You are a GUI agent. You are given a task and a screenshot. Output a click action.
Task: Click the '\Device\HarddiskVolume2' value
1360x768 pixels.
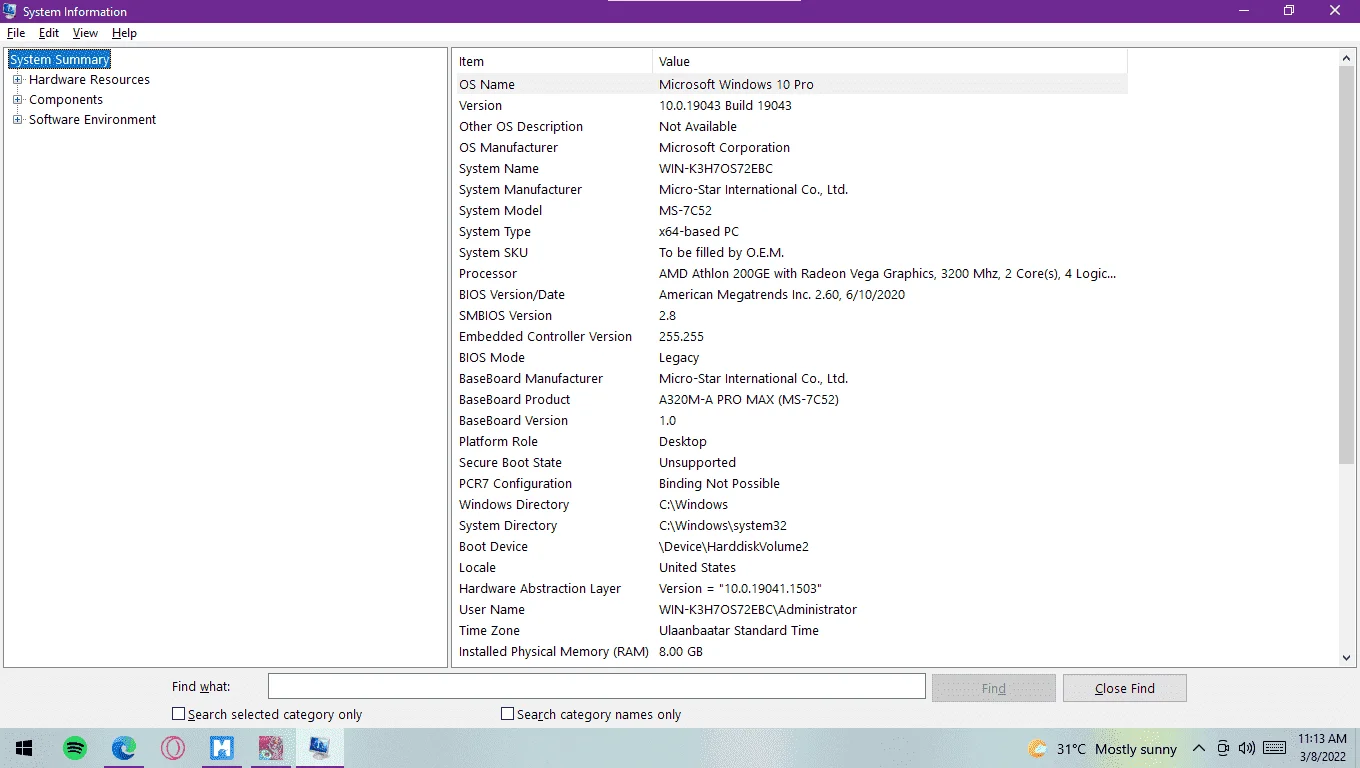pos(734,547)
